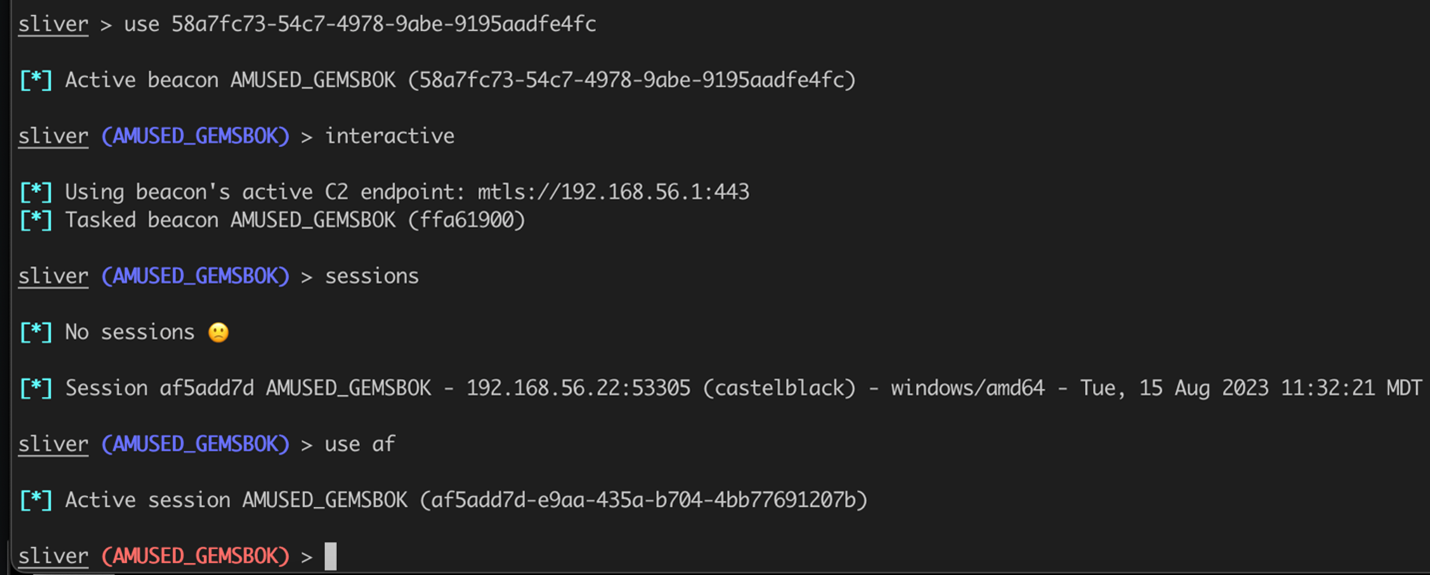The width and height of the screenshot is (1430, 575).
Task: Click the mtls://192.168.56.1:443 endpoint text
Action: (613, 192)
